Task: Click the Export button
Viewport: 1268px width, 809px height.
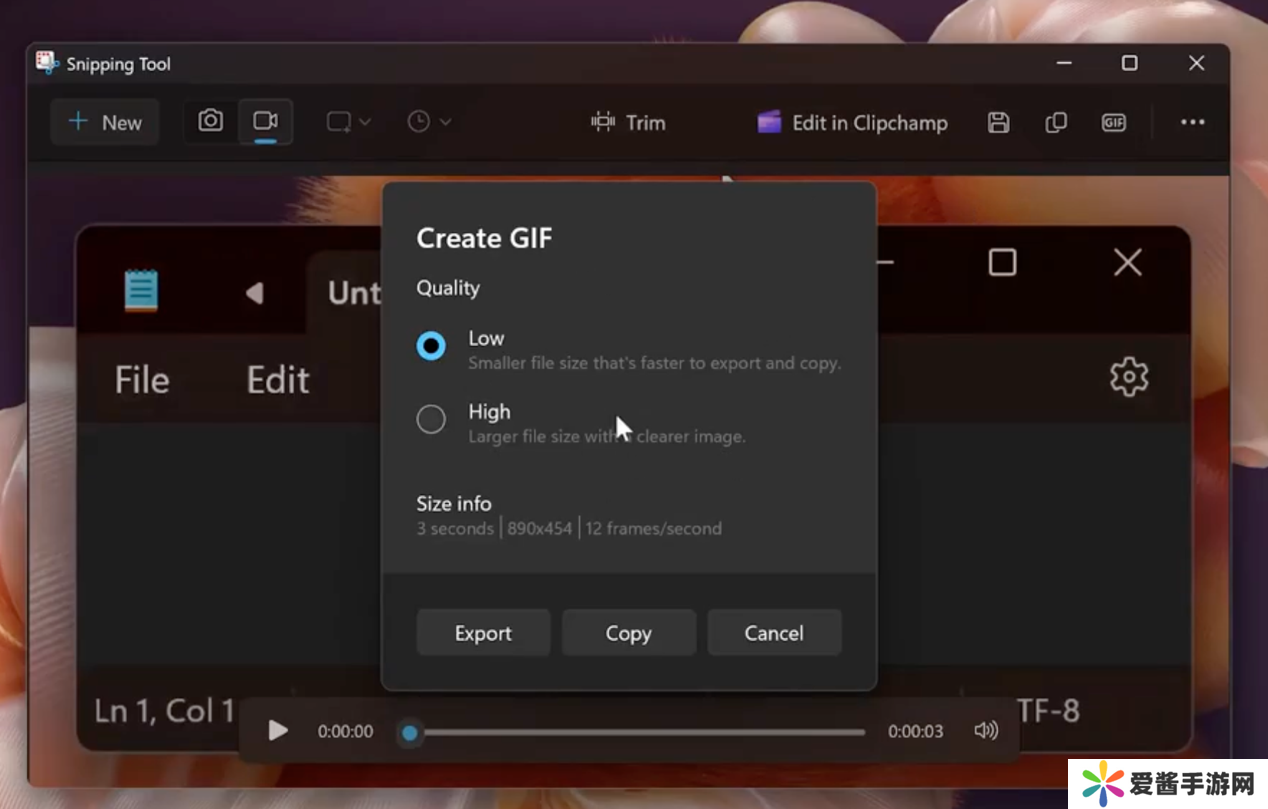Action: pyautogui.click(x=483, y=633)
